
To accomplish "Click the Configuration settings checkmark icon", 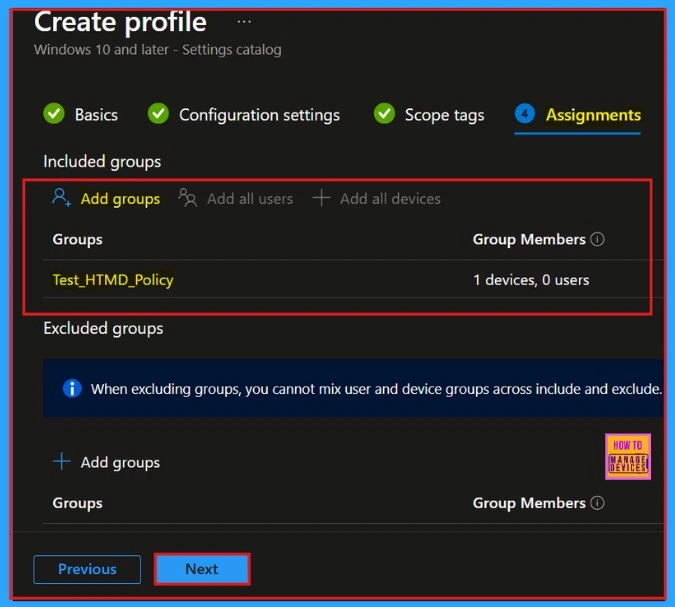I will pos(158,114).
